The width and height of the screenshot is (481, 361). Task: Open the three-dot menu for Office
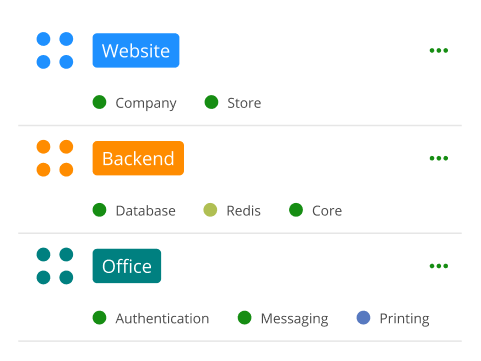(x=439, y=266)
